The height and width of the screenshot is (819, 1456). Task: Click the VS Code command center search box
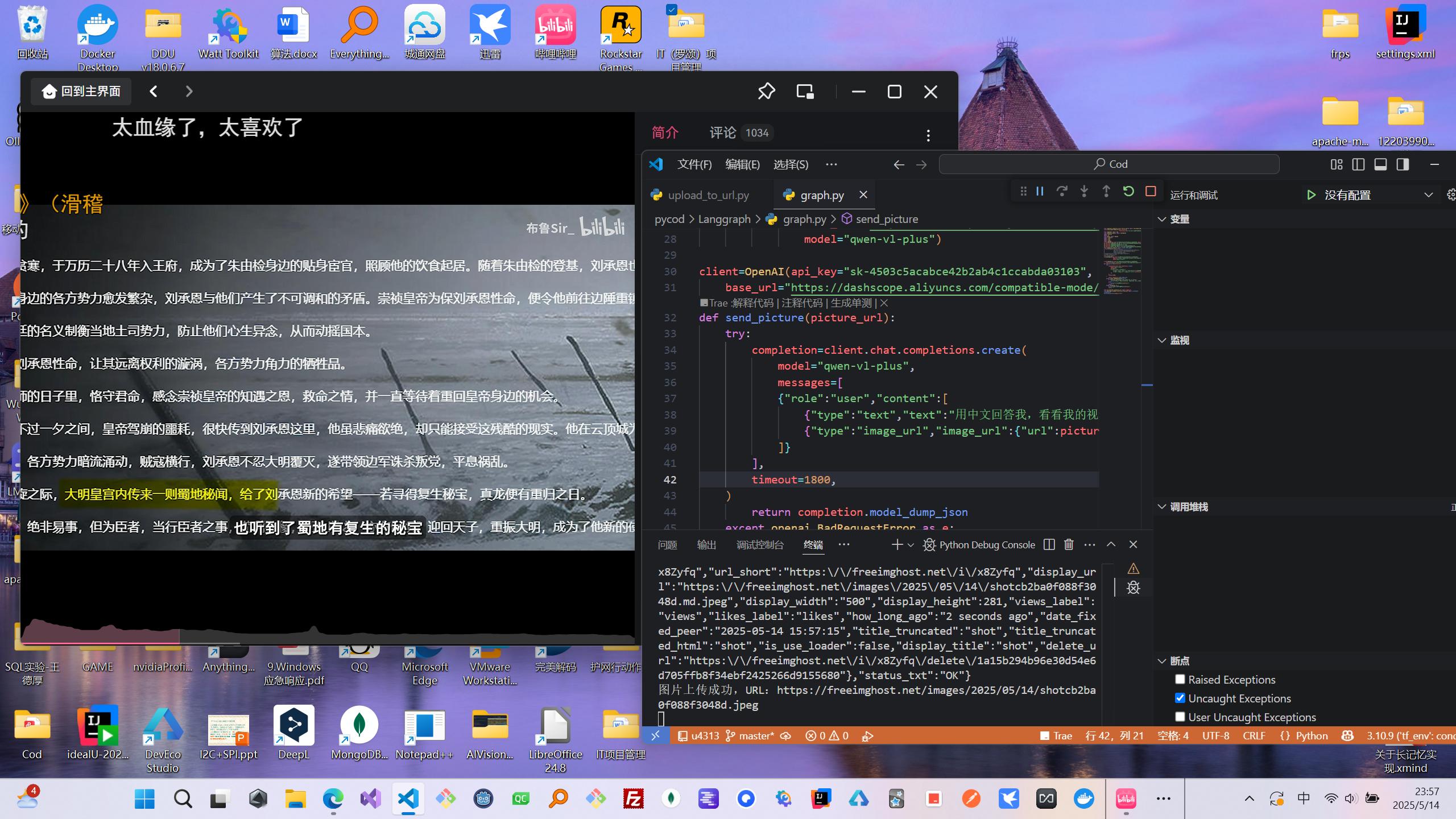pyautogui.click(x=1109, y=164)
